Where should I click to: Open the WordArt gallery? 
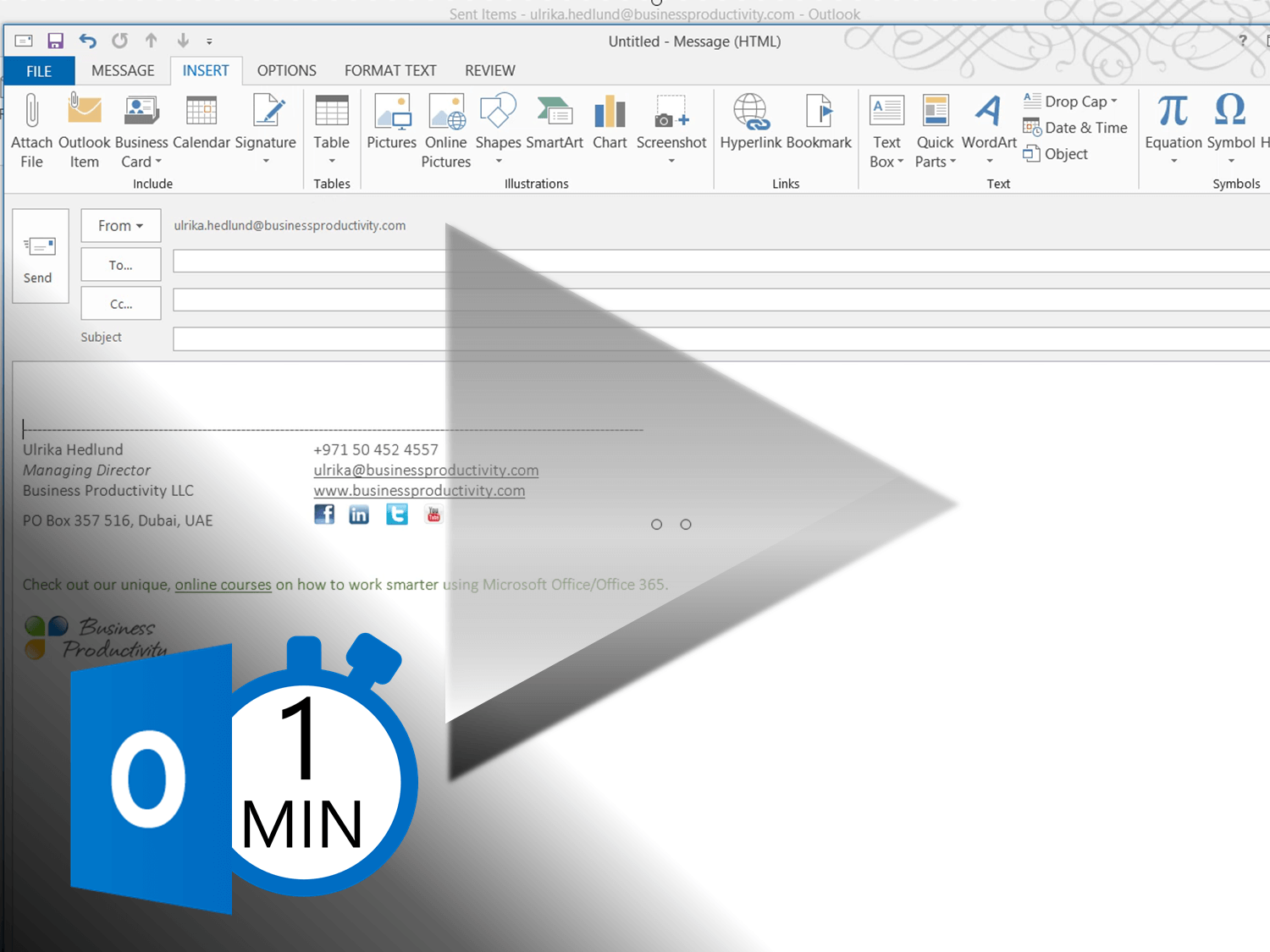[989, 129]
